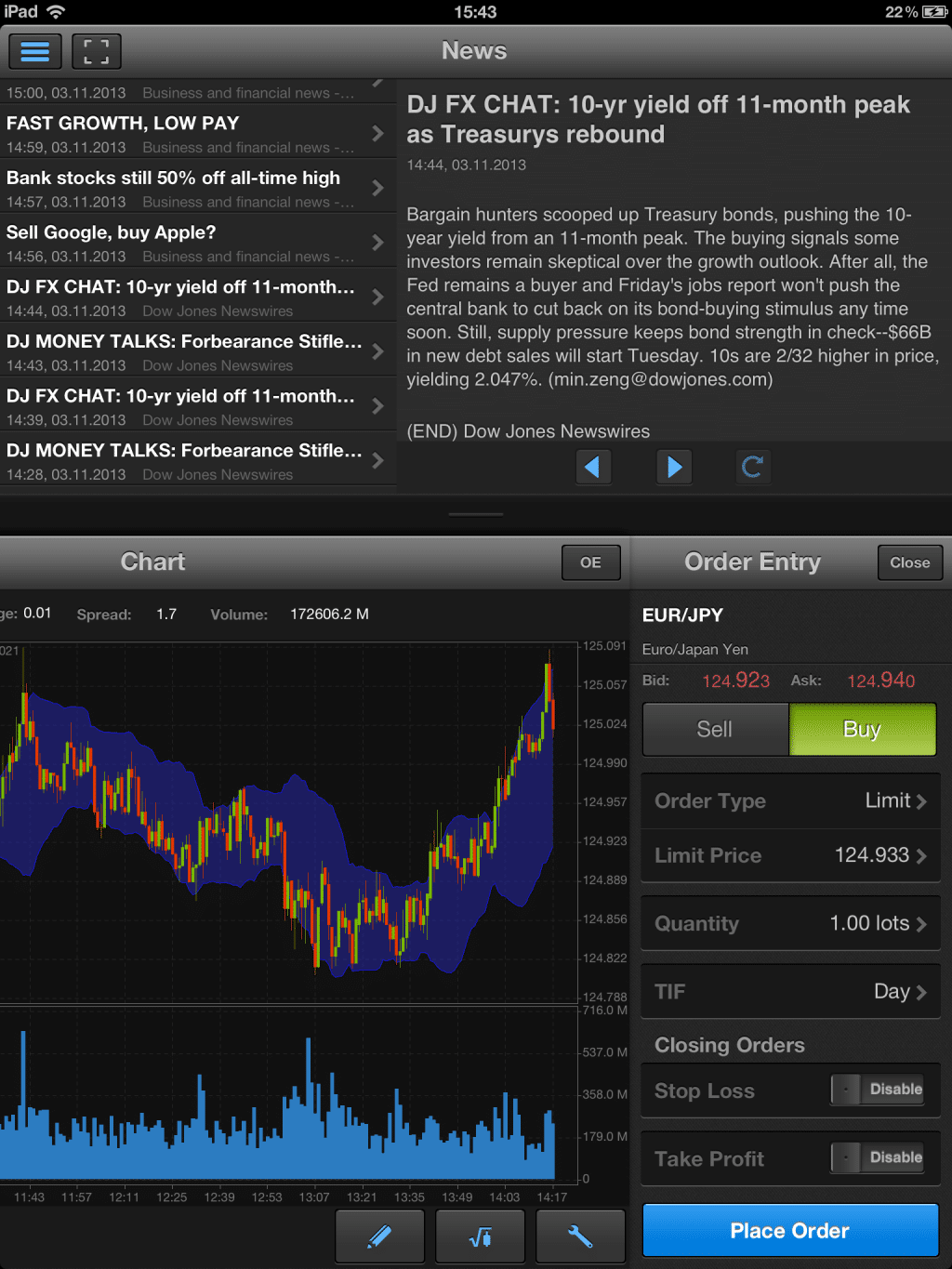952x1269 pixels.
Task: Tap the fullscreen expand icon
Action: (96, 51)
